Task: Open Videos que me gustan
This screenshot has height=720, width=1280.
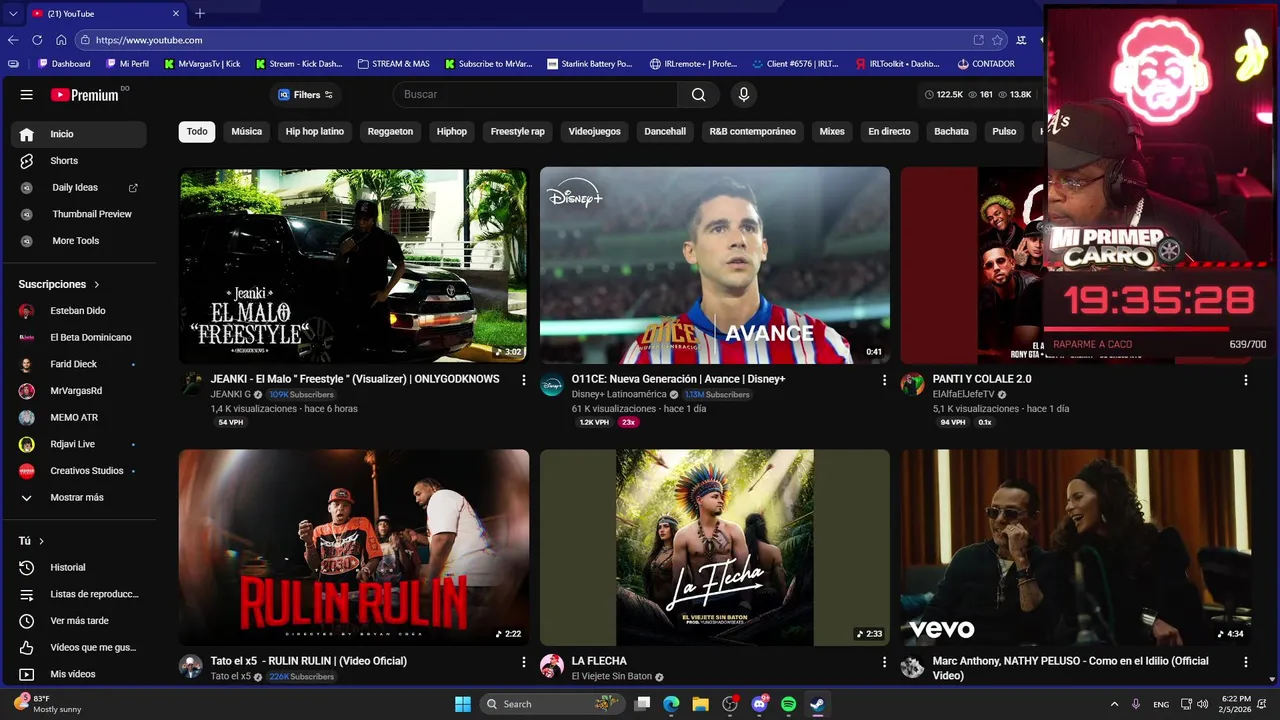Action: (x=78, y=648)
